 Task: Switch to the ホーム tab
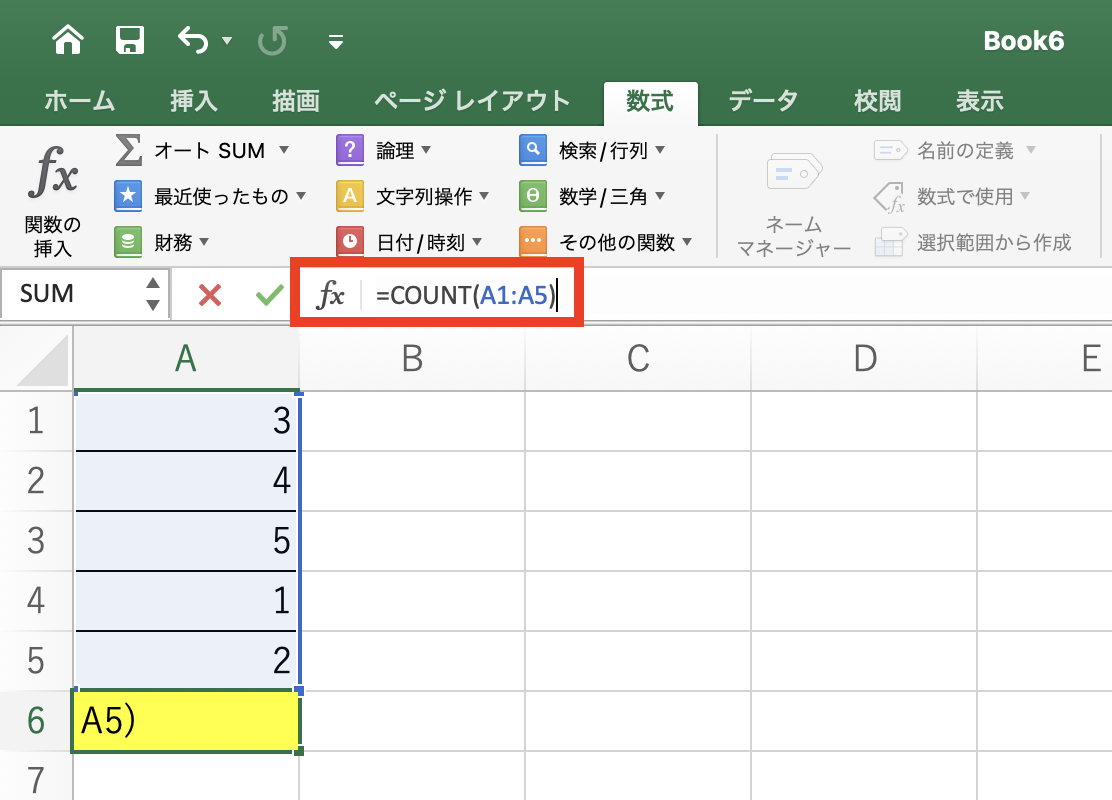click(79, 101)
